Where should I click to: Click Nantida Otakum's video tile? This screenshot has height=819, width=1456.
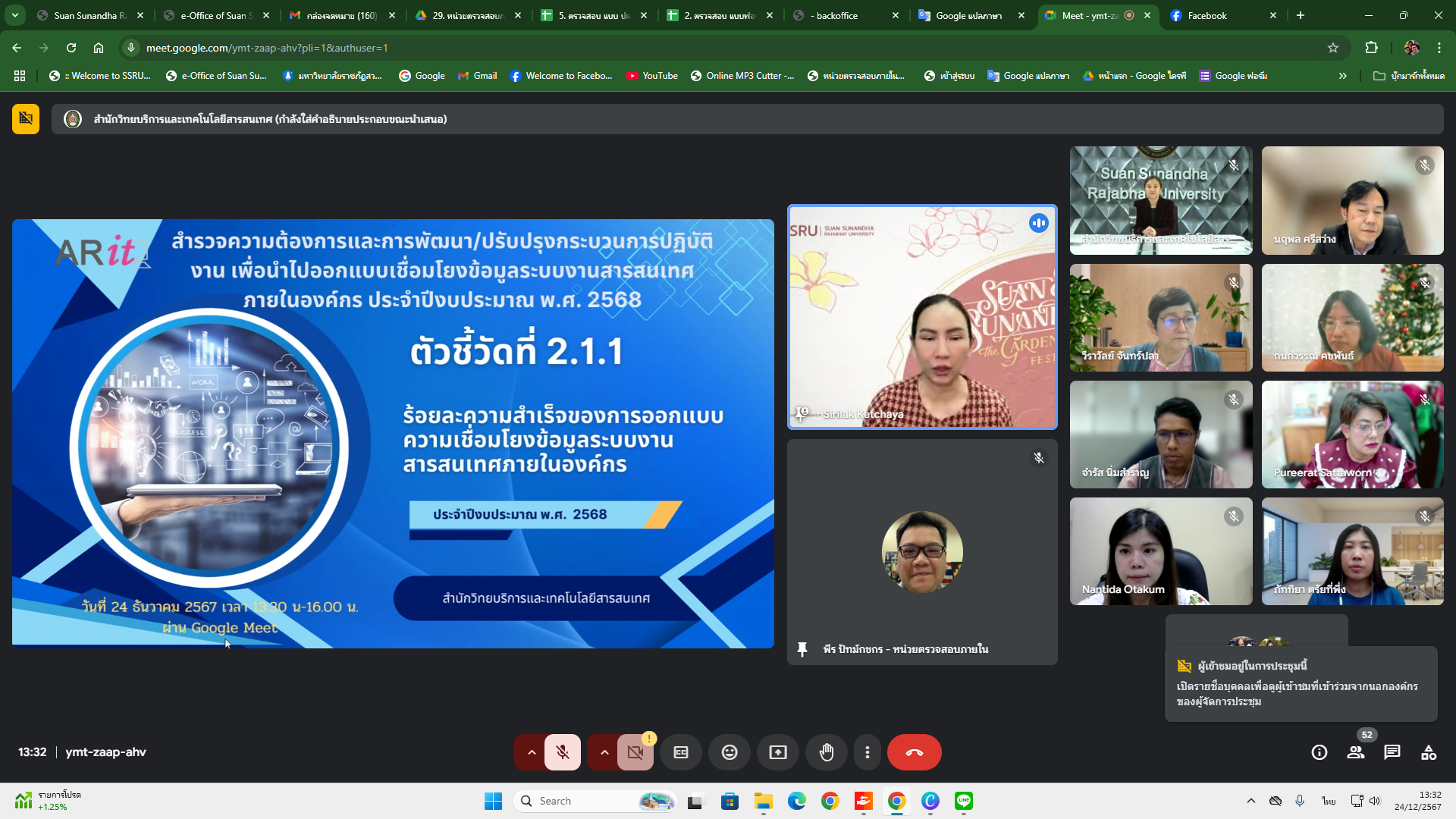click(x=1160, y=551)
